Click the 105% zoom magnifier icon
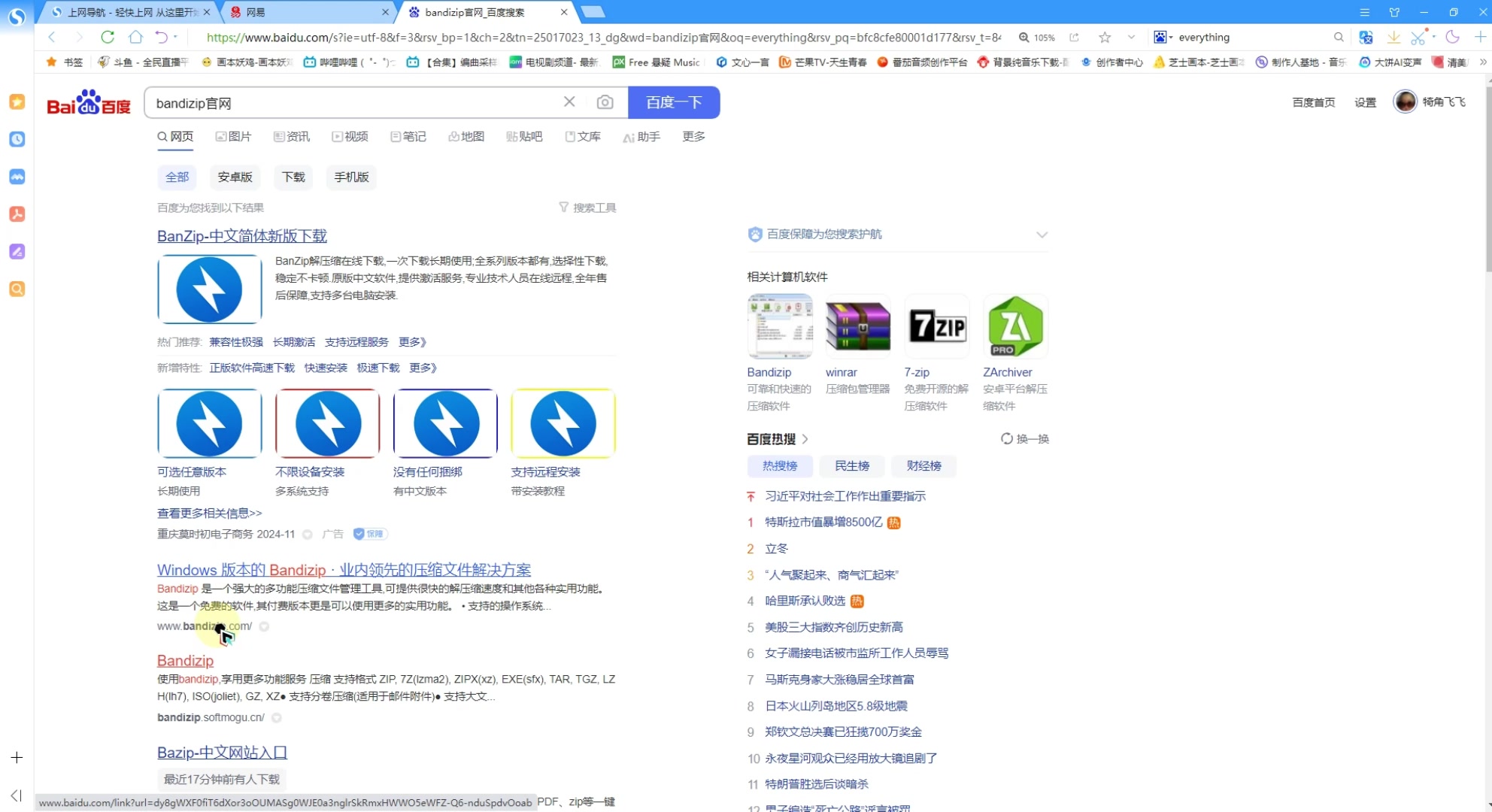This screenshot has height=812, width=1492. coord(1023,38)
